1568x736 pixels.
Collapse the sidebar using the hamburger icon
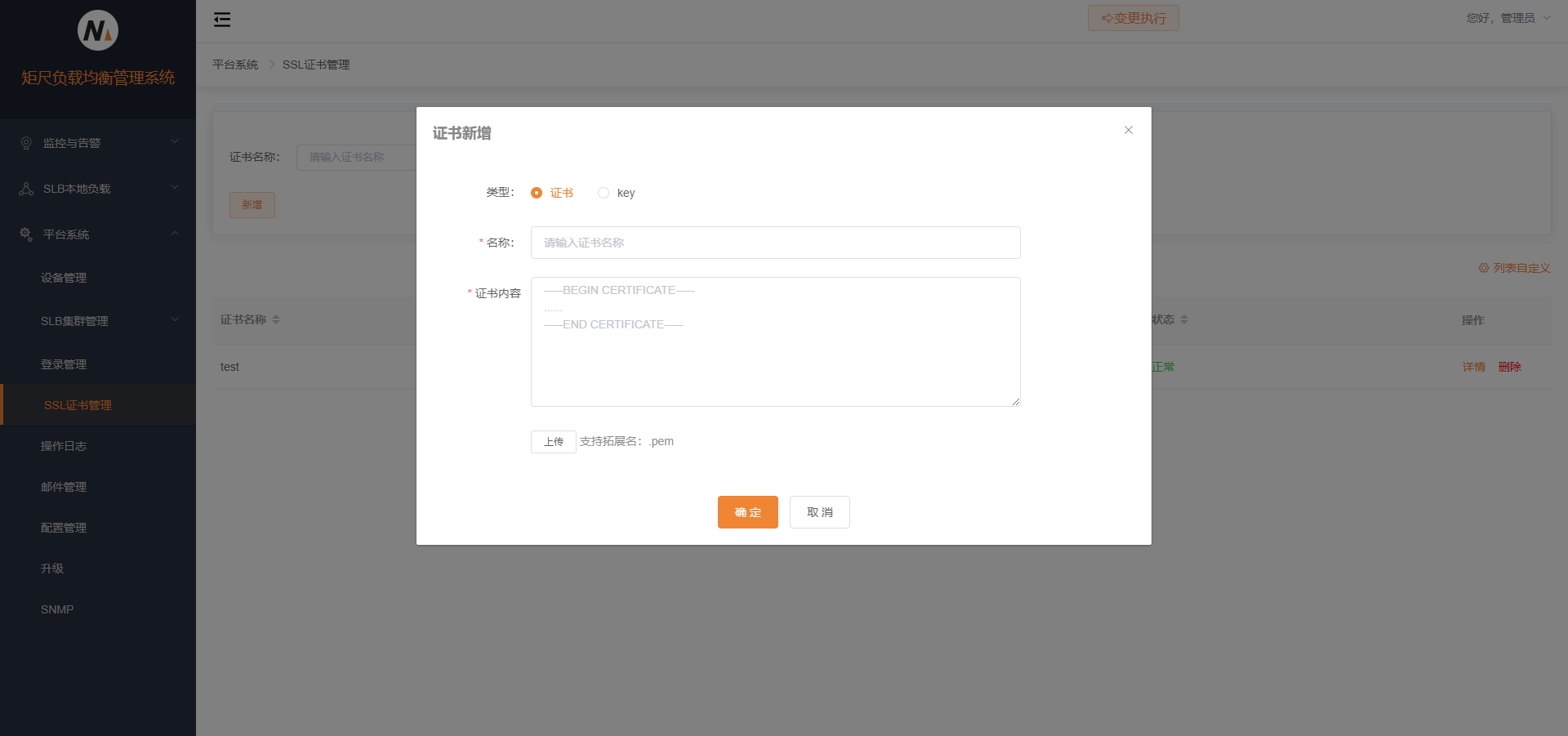221,18
